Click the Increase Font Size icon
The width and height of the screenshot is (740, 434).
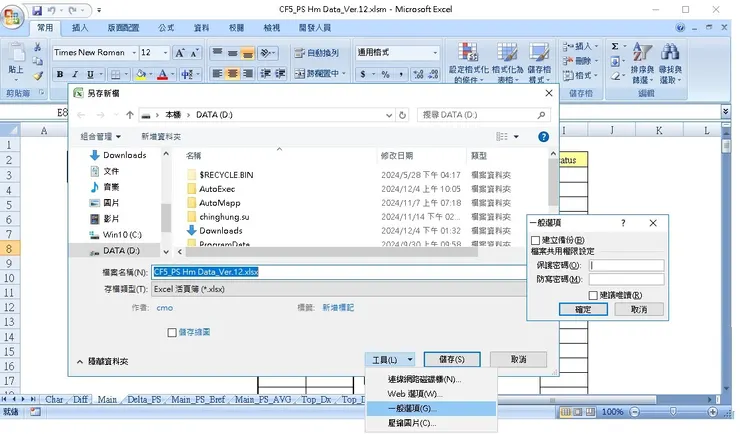click(x=179, y=53)
